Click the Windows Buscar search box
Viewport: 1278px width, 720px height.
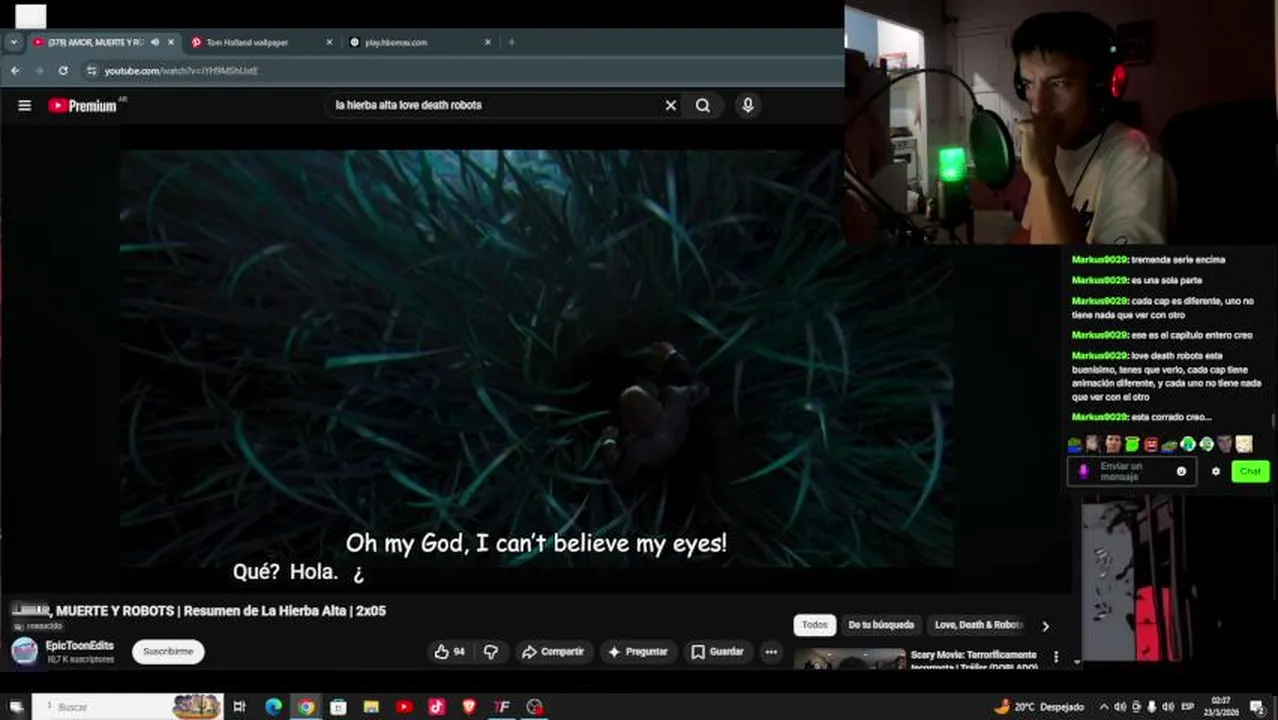coord(127,707)
